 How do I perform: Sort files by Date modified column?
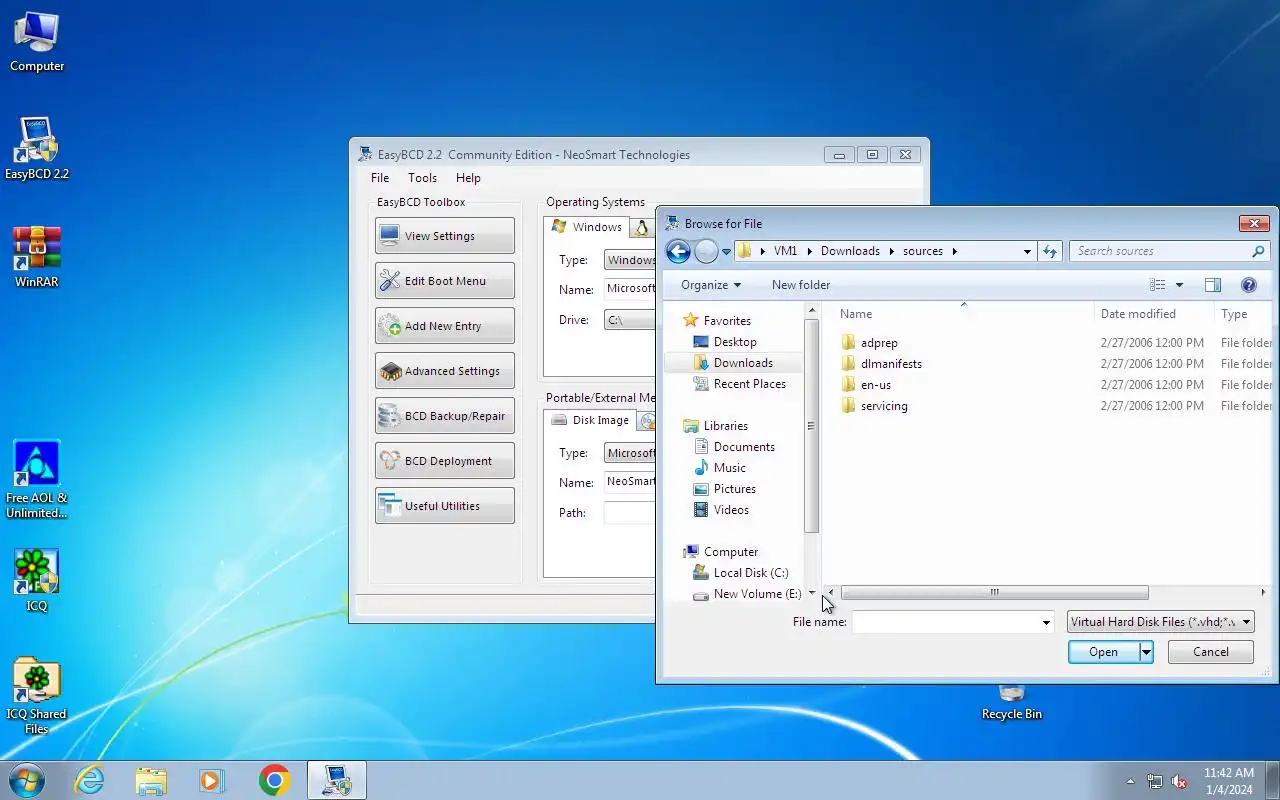(1154, 314)
